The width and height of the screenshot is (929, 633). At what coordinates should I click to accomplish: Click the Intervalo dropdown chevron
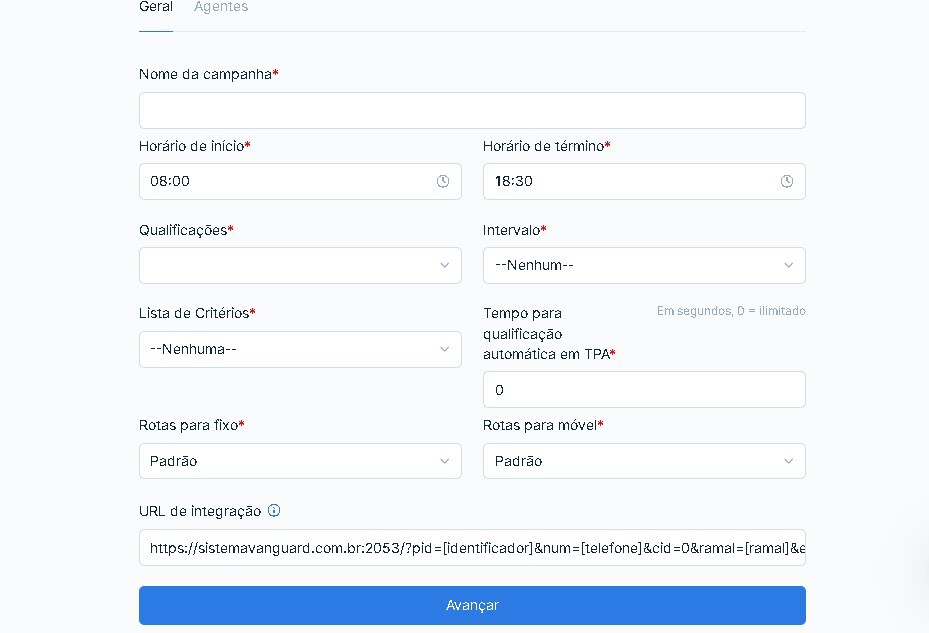(x=789, y=266)
